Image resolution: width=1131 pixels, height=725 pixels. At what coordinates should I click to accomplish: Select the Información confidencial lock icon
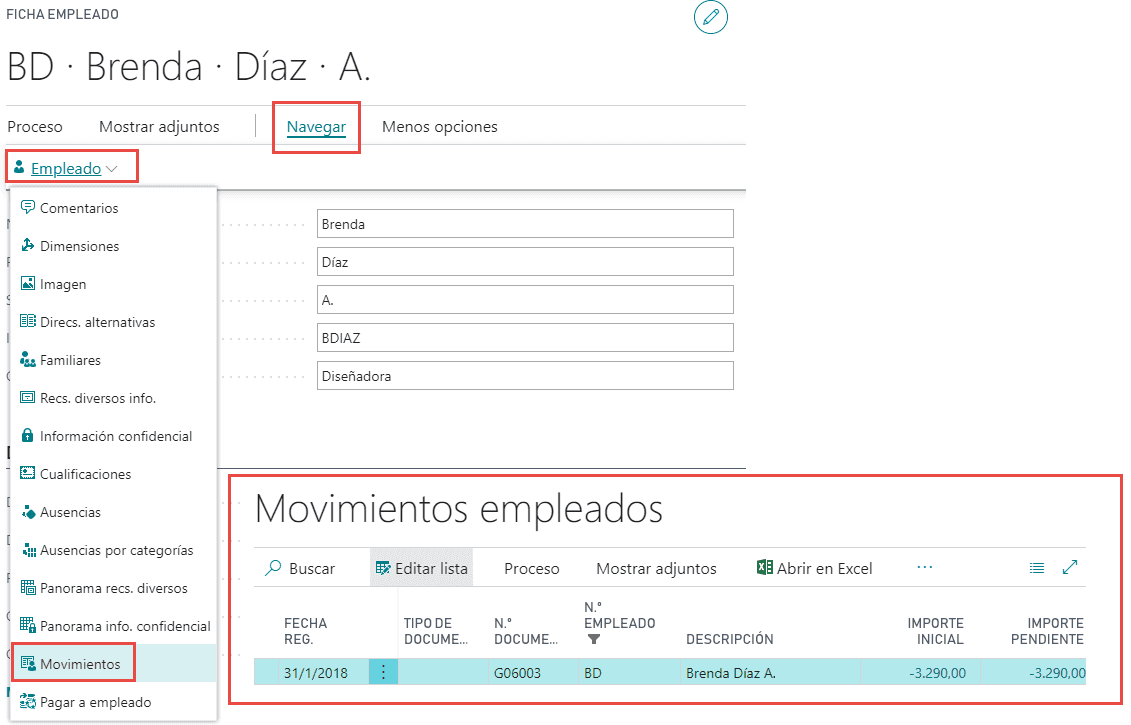[x=30, y=436]
